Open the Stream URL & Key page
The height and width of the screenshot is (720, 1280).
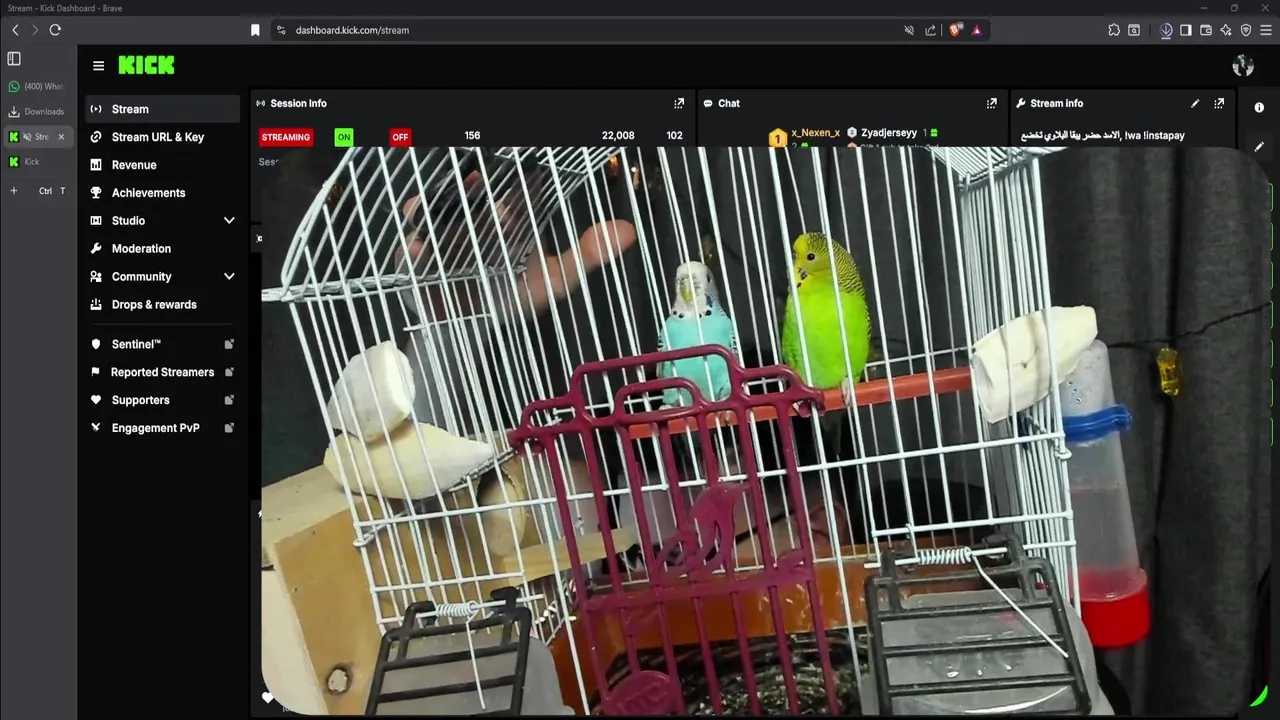point(162,137)
